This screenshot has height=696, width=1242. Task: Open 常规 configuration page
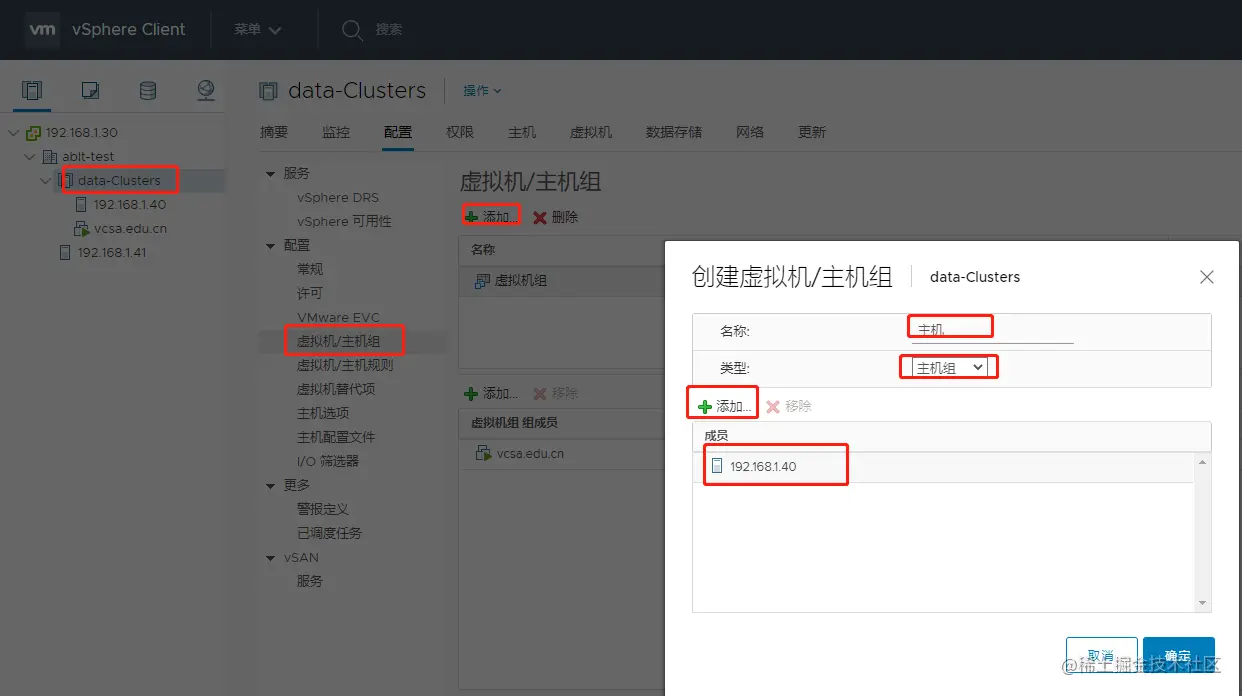tap(310, 270)
